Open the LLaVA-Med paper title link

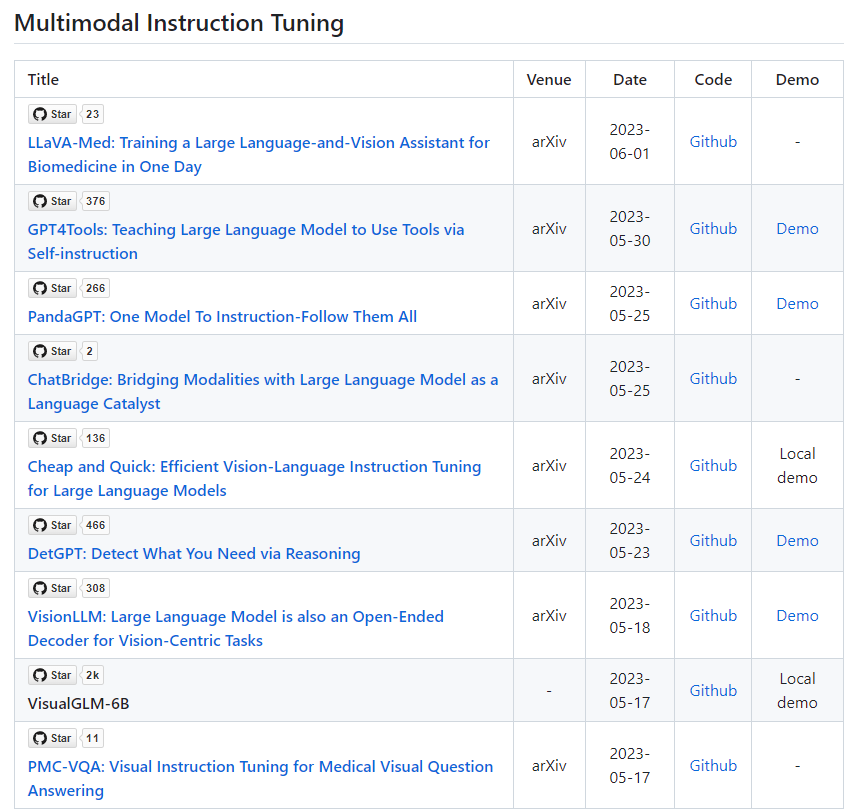tap(259, 154)
